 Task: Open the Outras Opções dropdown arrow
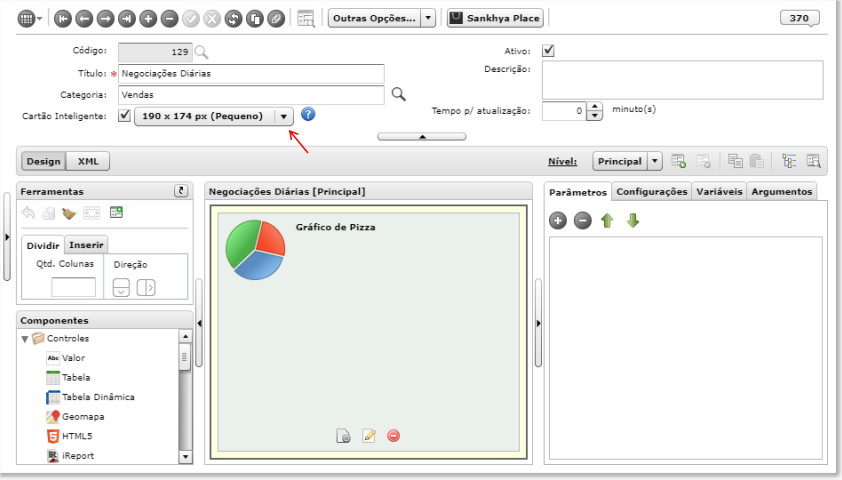[x=428, y=18]
